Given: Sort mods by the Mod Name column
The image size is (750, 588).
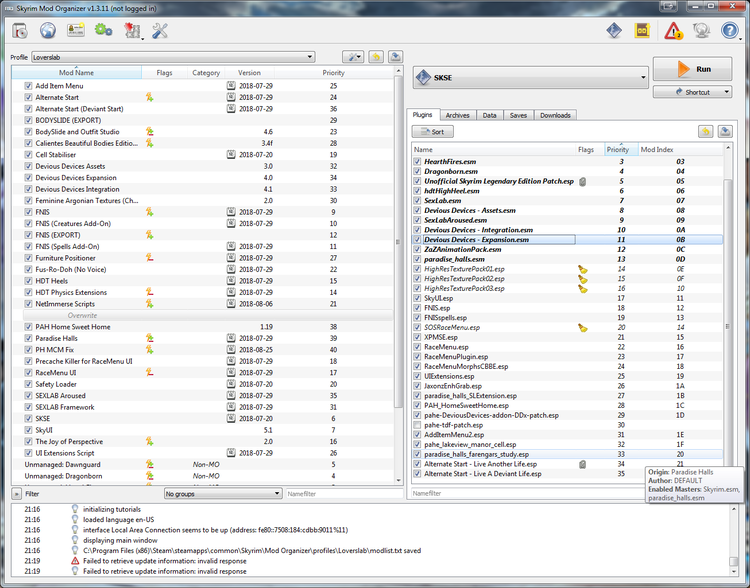Looking at the screenshot, I should point(77,73).
